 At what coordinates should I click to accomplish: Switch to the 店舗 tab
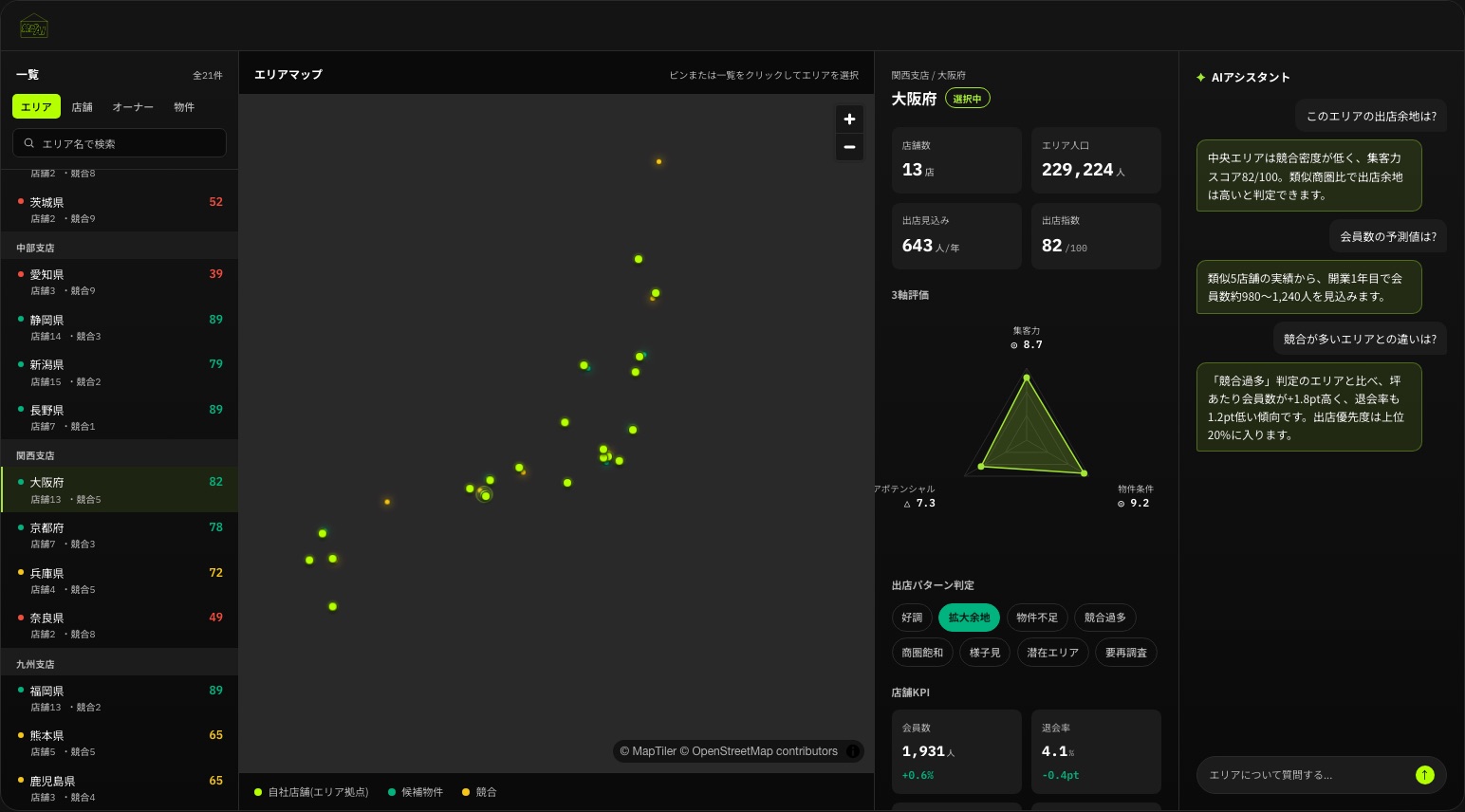(83, 107)
